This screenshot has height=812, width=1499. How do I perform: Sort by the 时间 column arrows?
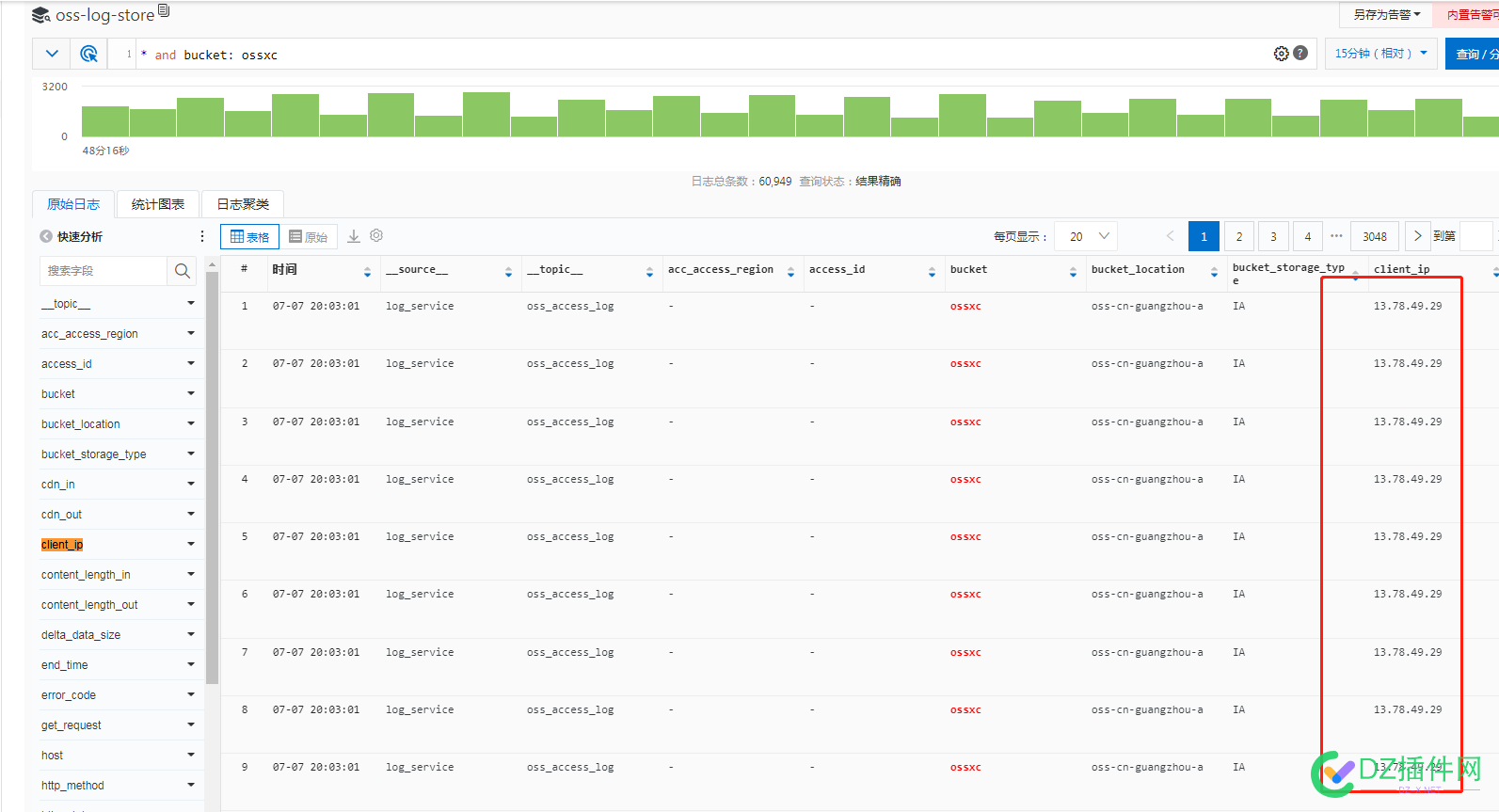[367, 272]
